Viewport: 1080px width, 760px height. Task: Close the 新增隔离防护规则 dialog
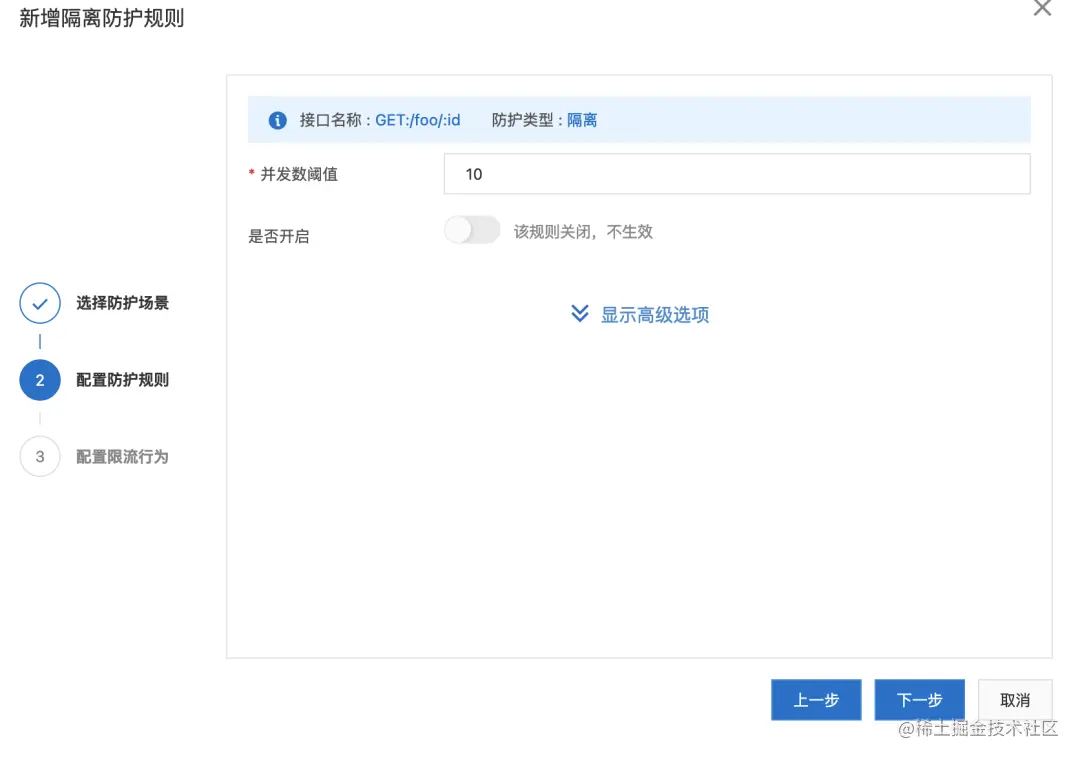[x=1042, y=8]
